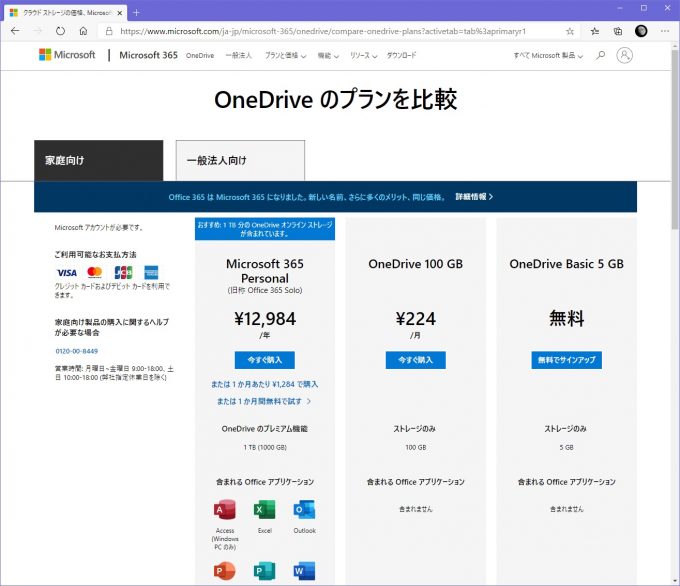Click the ¥12,984 price text
The height and width of the screenshot is (586, 680).
point(265,319)
